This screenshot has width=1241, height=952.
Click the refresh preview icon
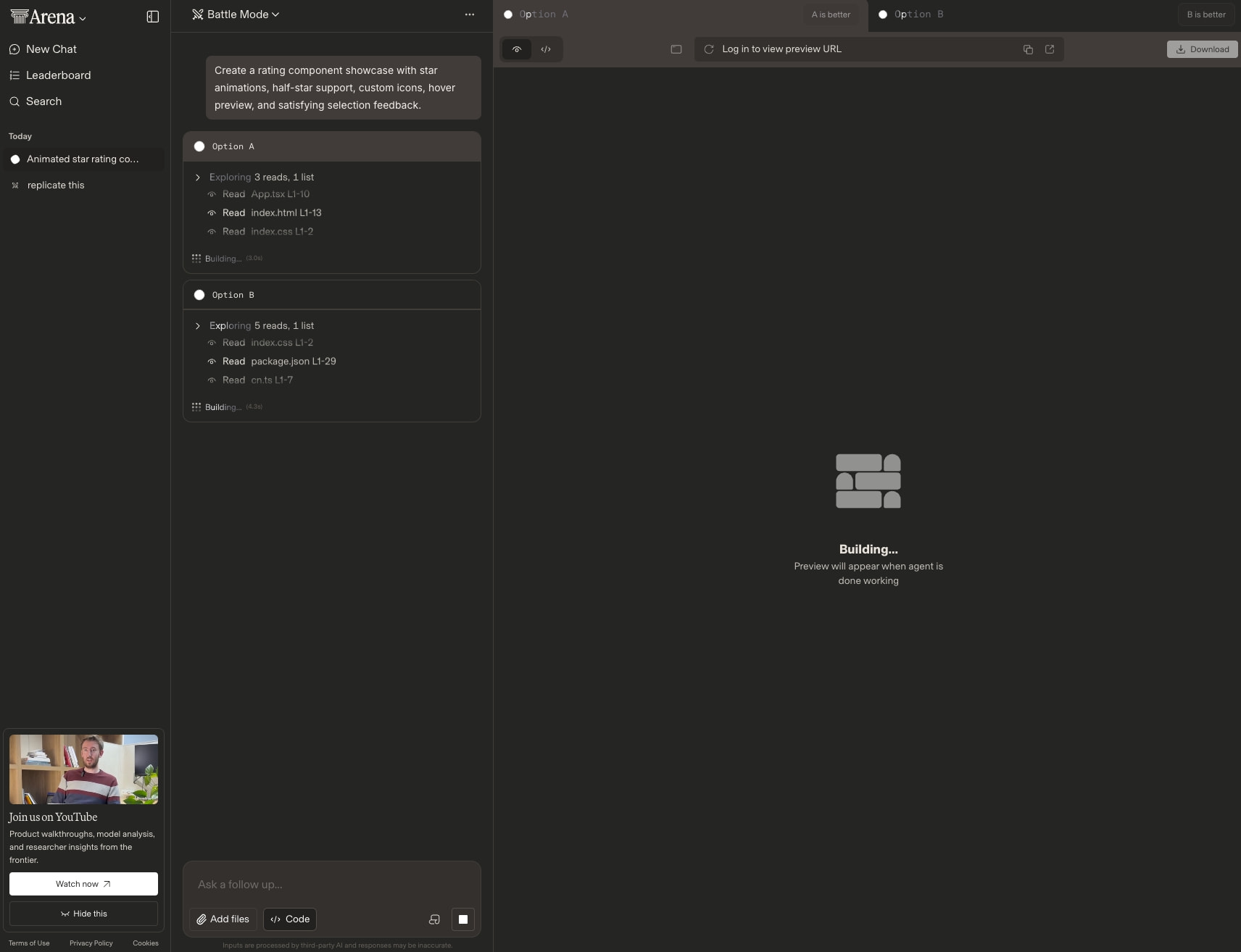(x=709, y=49)
